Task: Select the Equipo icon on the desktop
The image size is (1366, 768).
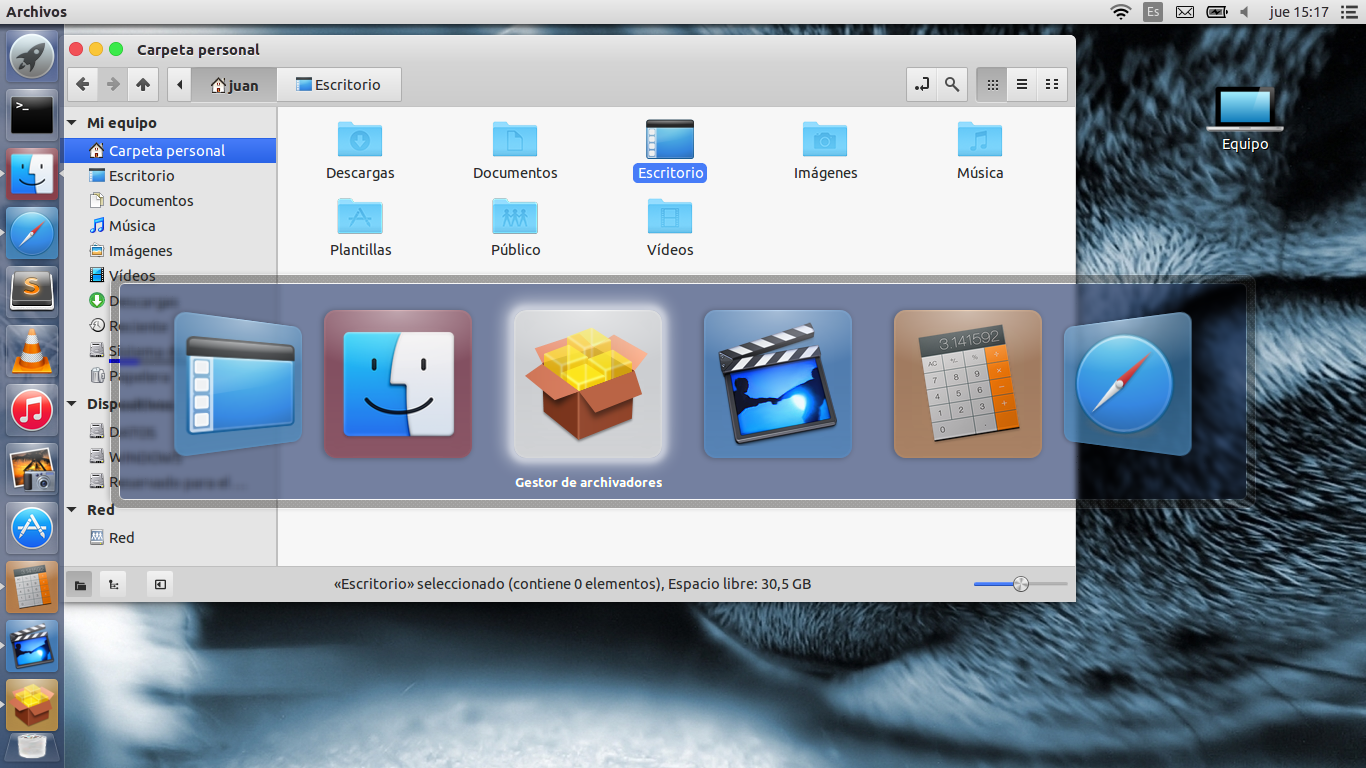Action: coord(1245,119)
